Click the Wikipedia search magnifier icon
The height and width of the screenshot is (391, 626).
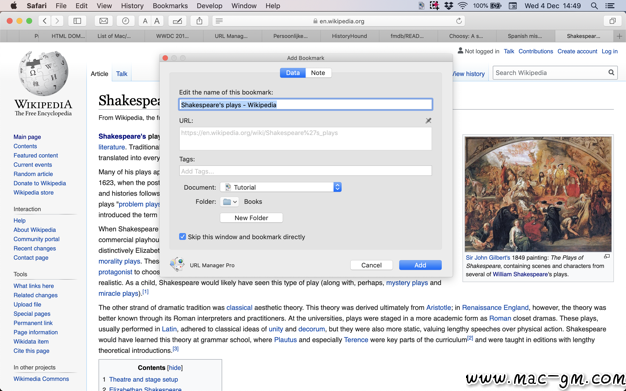point(611,73)
